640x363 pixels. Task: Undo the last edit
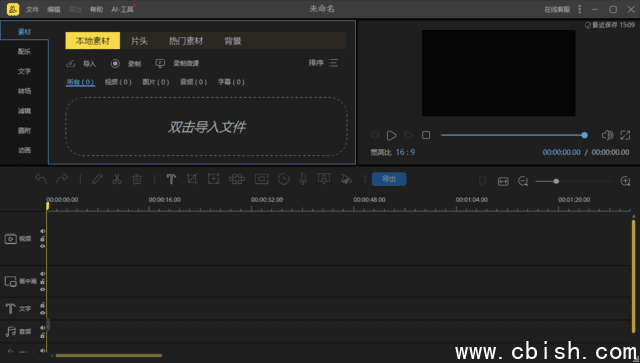click(x=41, y=179)
